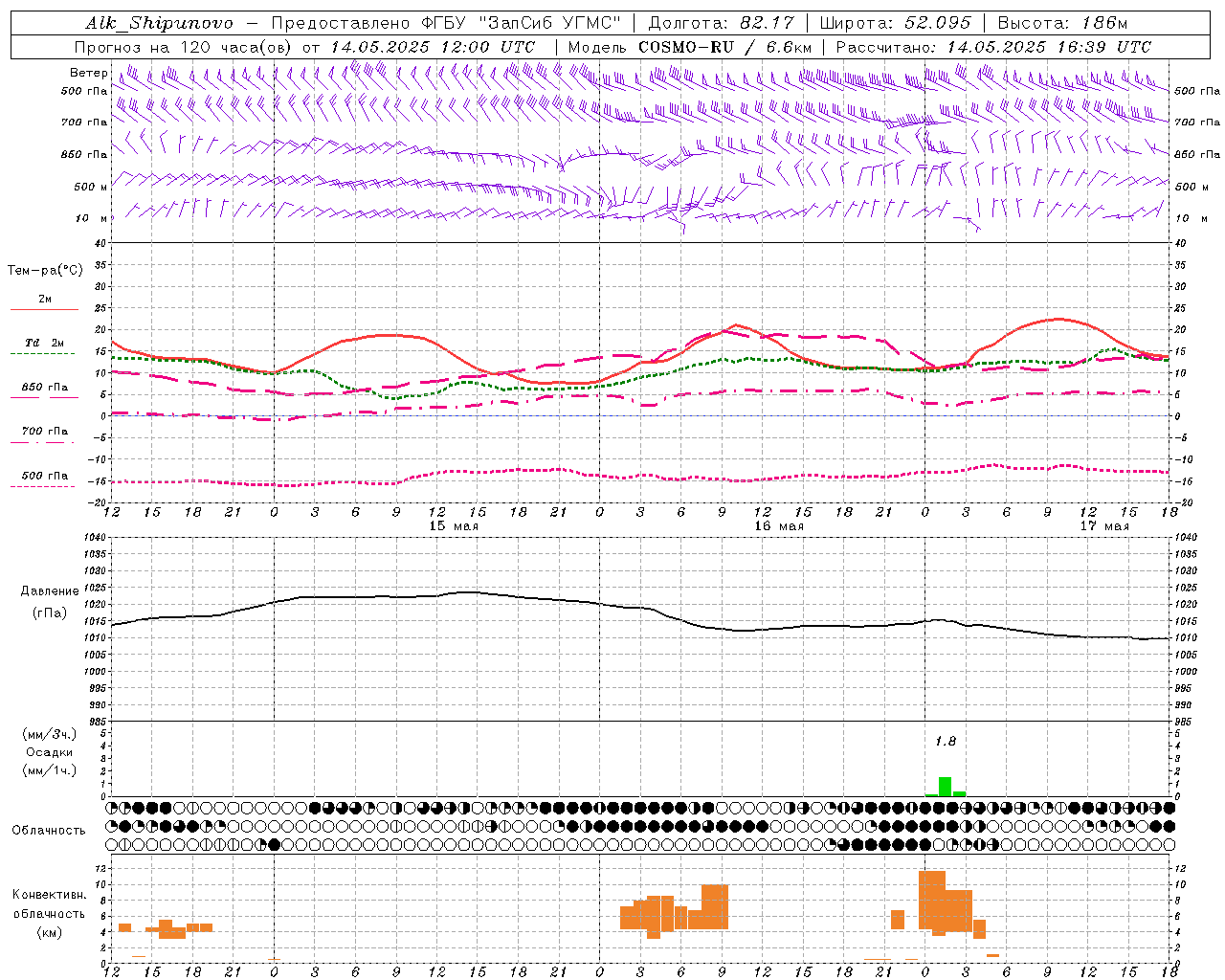1225x980 pixels.
Task: Click the 1.8 precipitation total value
Action: pyautogui.click(x=945, y=741)
